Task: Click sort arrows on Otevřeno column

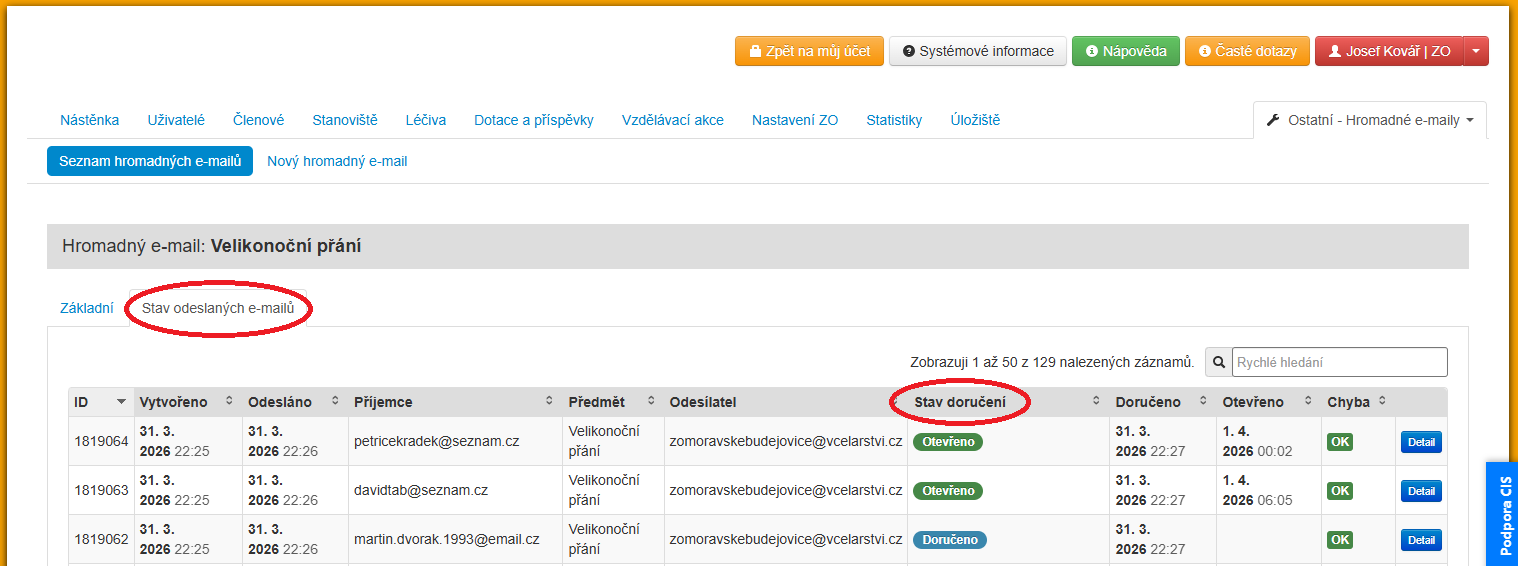Action: (1307, 401)
